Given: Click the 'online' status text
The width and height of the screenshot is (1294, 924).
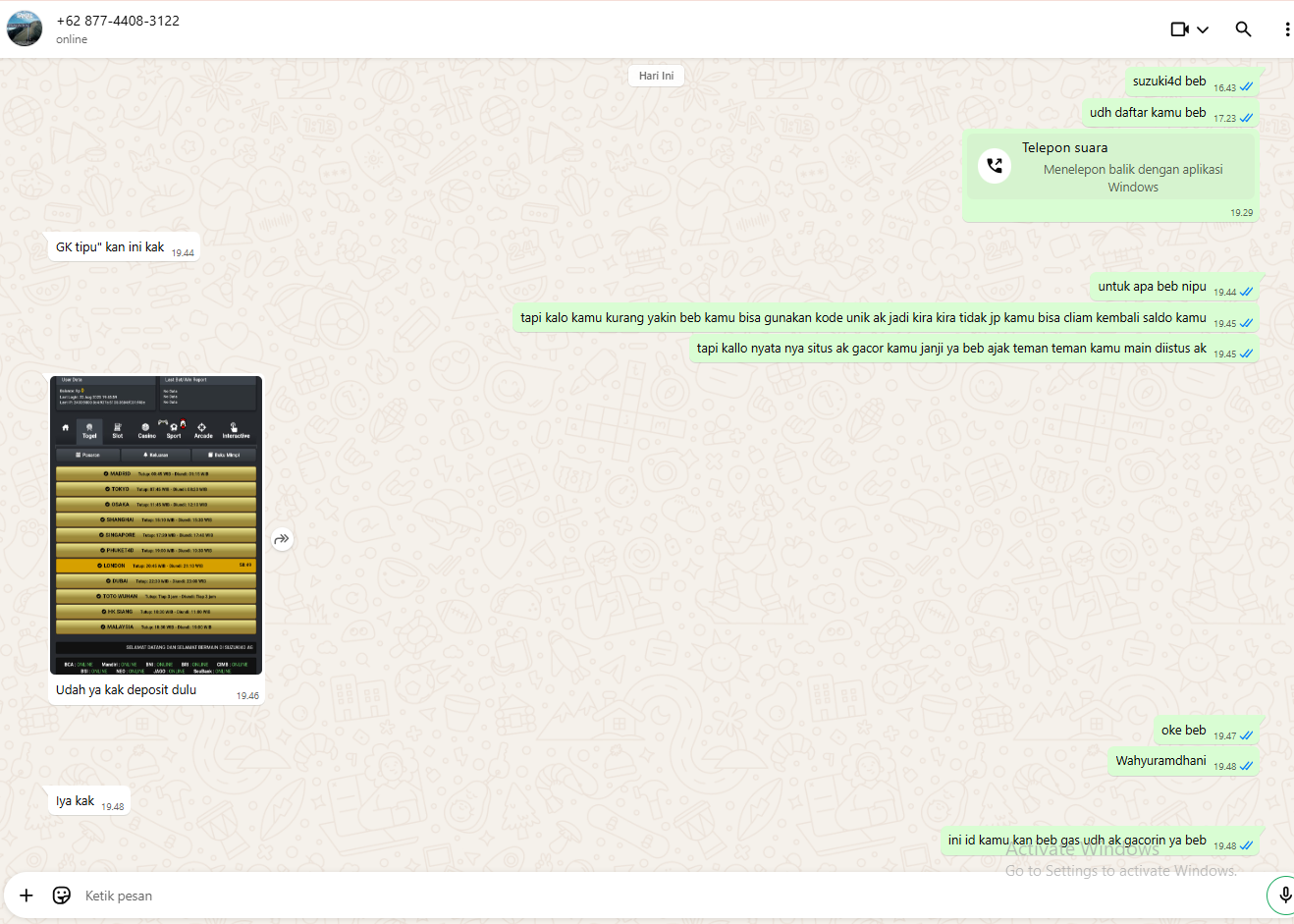Looking at the screenshot, I should pos(72,39).
